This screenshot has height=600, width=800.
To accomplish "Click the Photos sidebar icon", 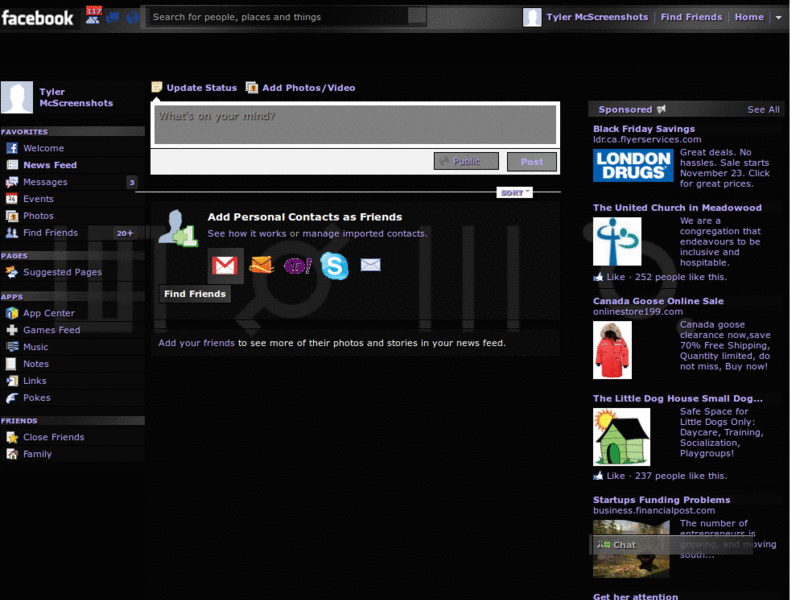I will 12,216.
